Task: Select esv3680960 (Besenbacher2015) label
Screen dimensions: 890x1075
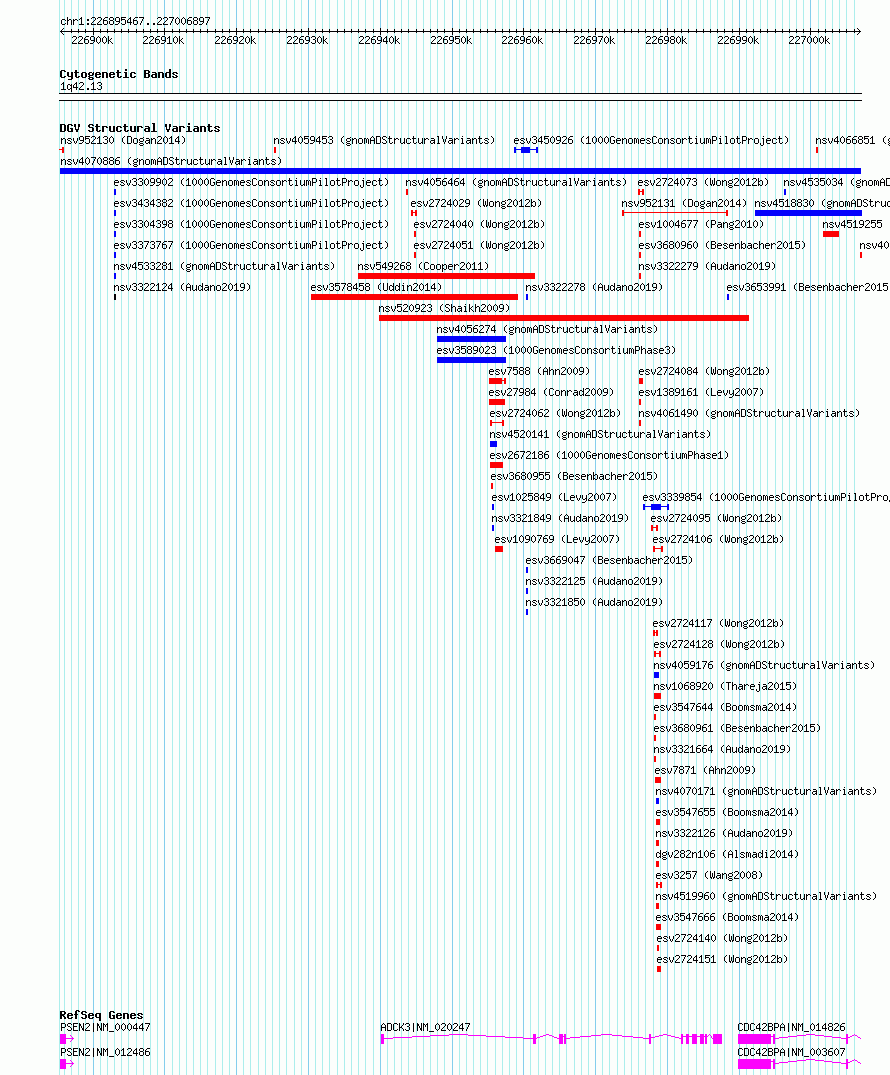Action: (x=722, y=245)
